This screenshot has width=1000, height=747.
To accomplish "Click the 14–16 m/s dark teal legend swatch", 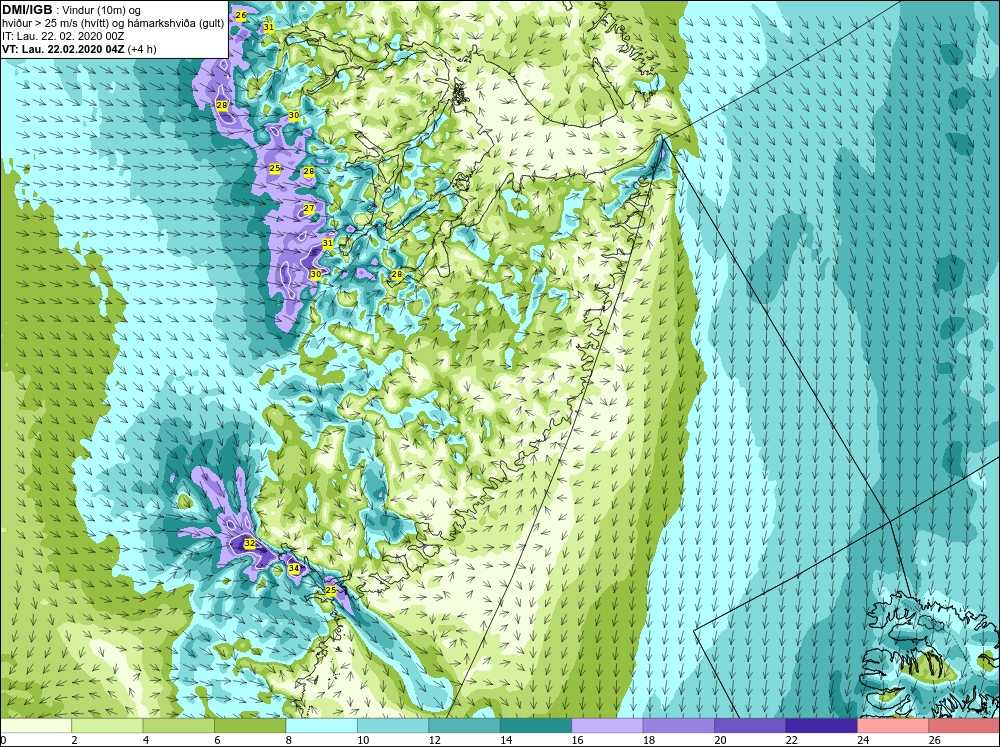I will (536, 725).
